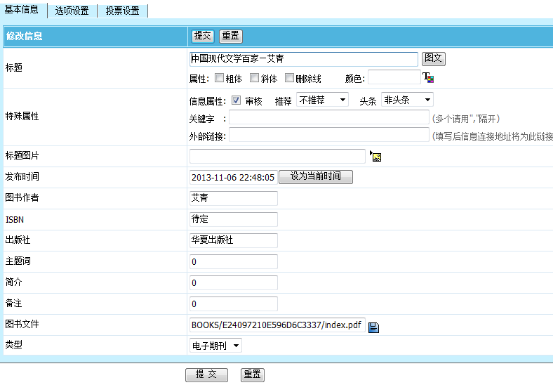The height and width of the screenshot is (392, 554).
Task: Switch to the 基本信息 tab
Action: point(22,10)
